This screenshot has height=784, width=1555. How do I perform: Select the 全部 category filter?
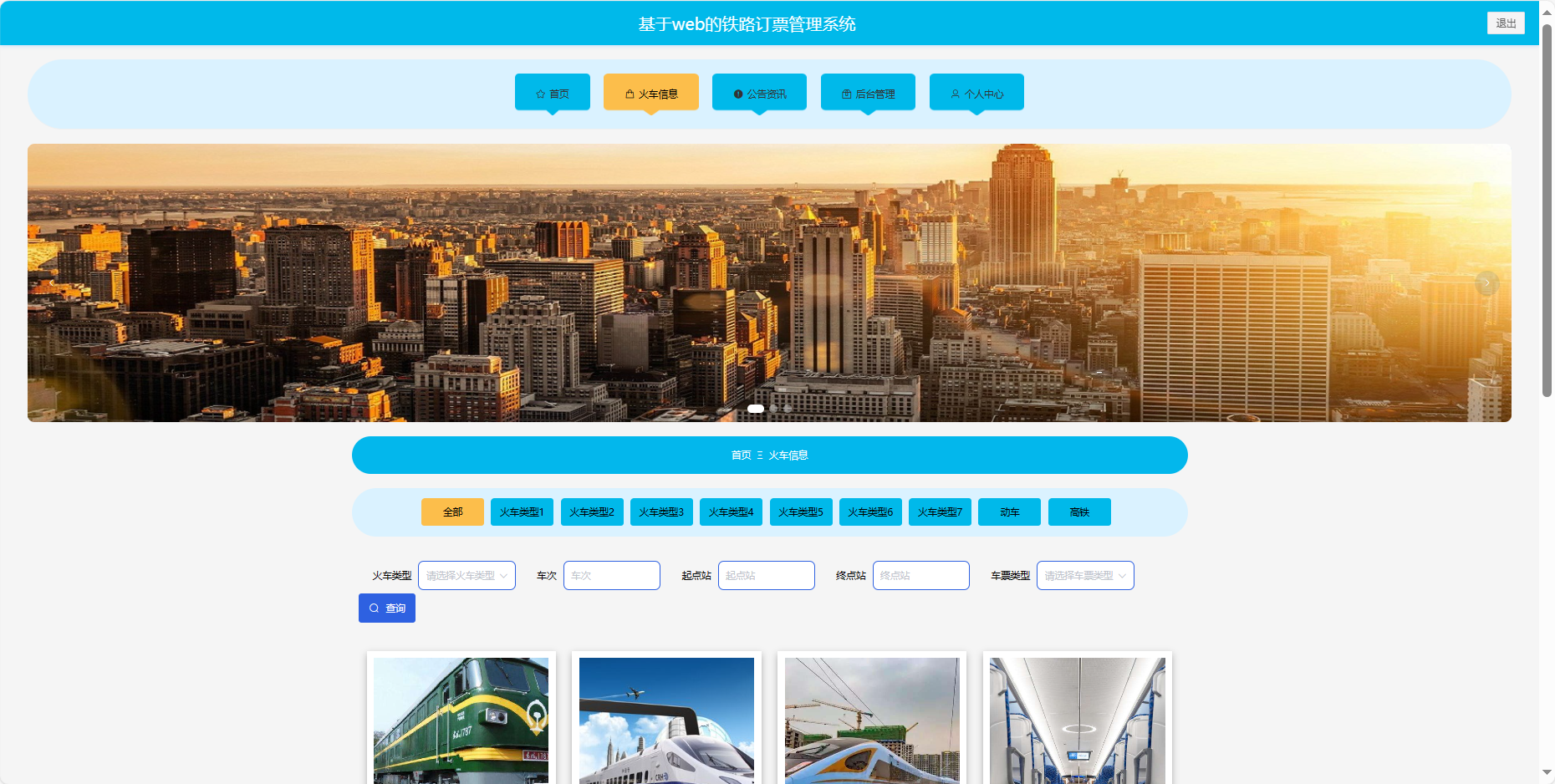pos(452,512)
